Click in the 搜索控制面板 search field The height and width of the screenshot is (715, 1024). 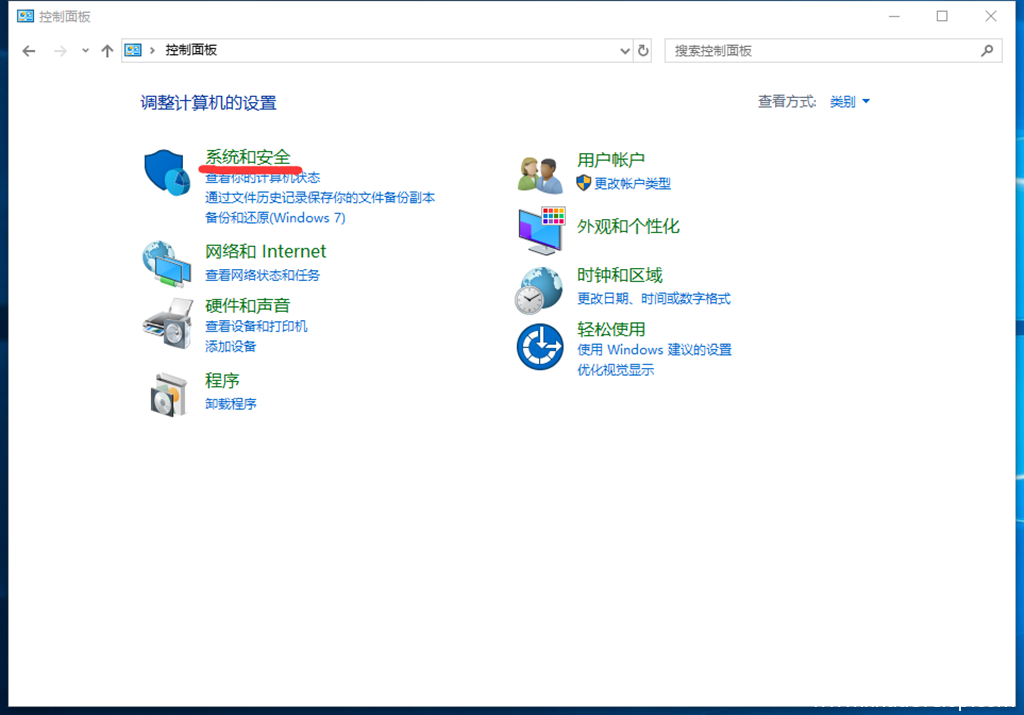coord(820,50)
